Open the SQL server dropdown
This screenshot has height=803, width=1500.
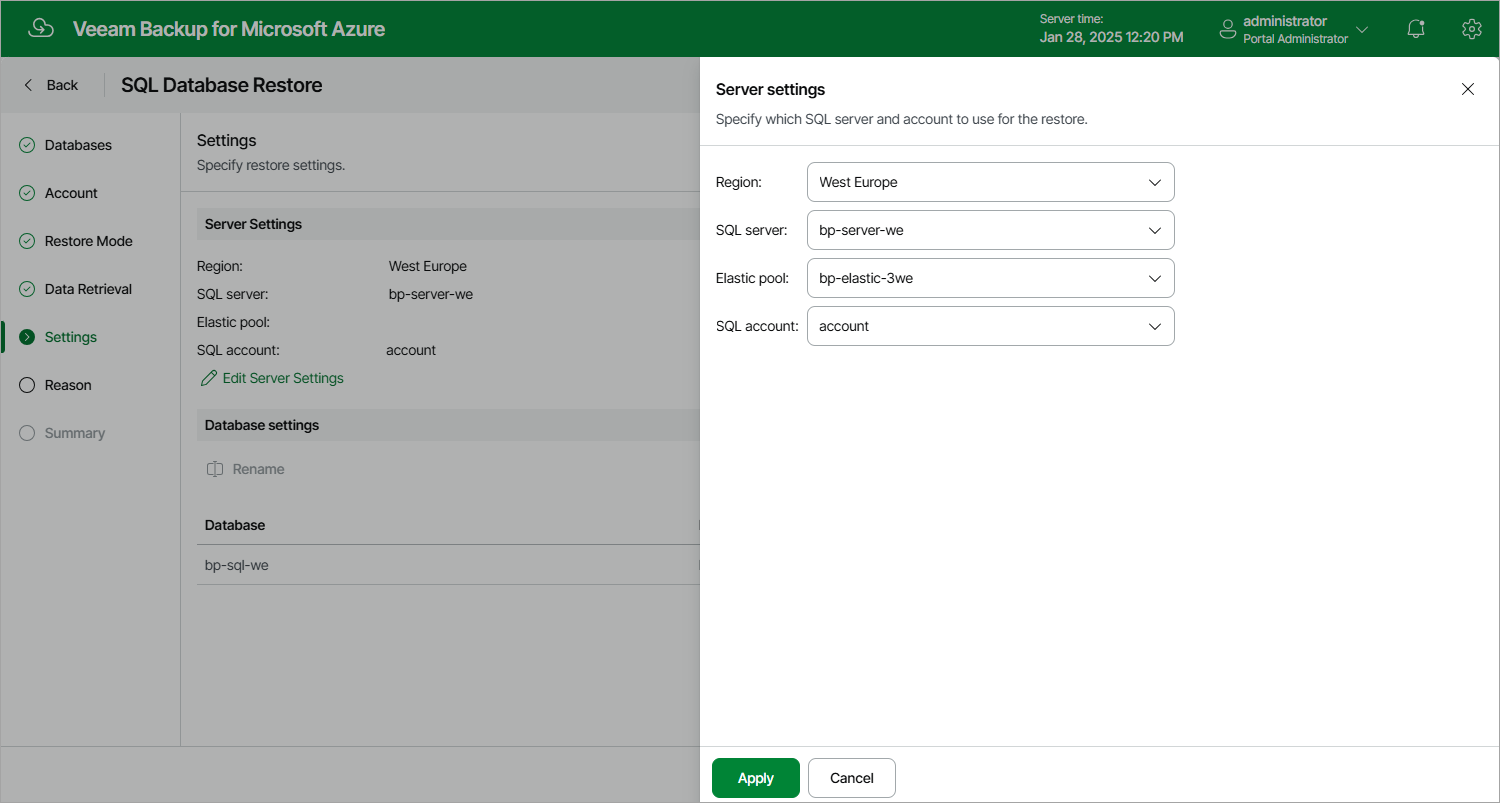pyautogui.click(x=990, y=230)
